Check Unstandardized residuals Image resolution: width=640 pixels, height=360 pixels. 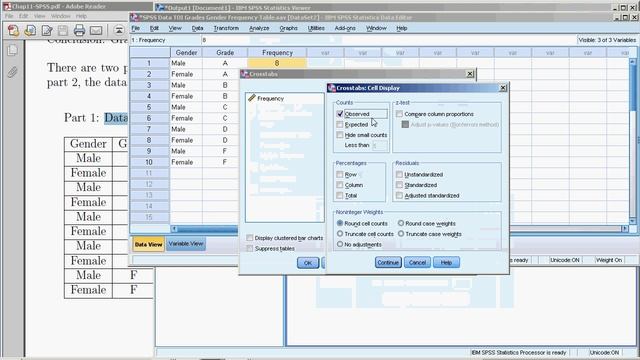[400, 174]
